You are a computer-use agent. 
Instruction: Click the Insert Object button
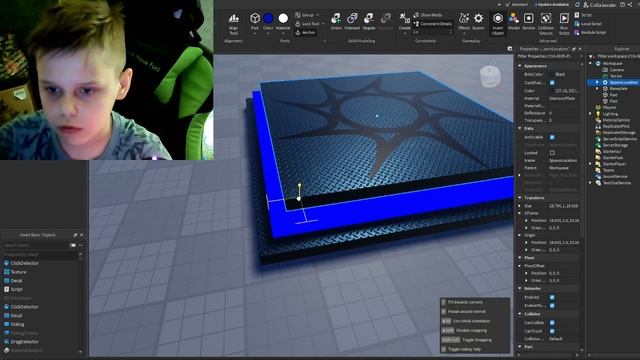point(498,24)
